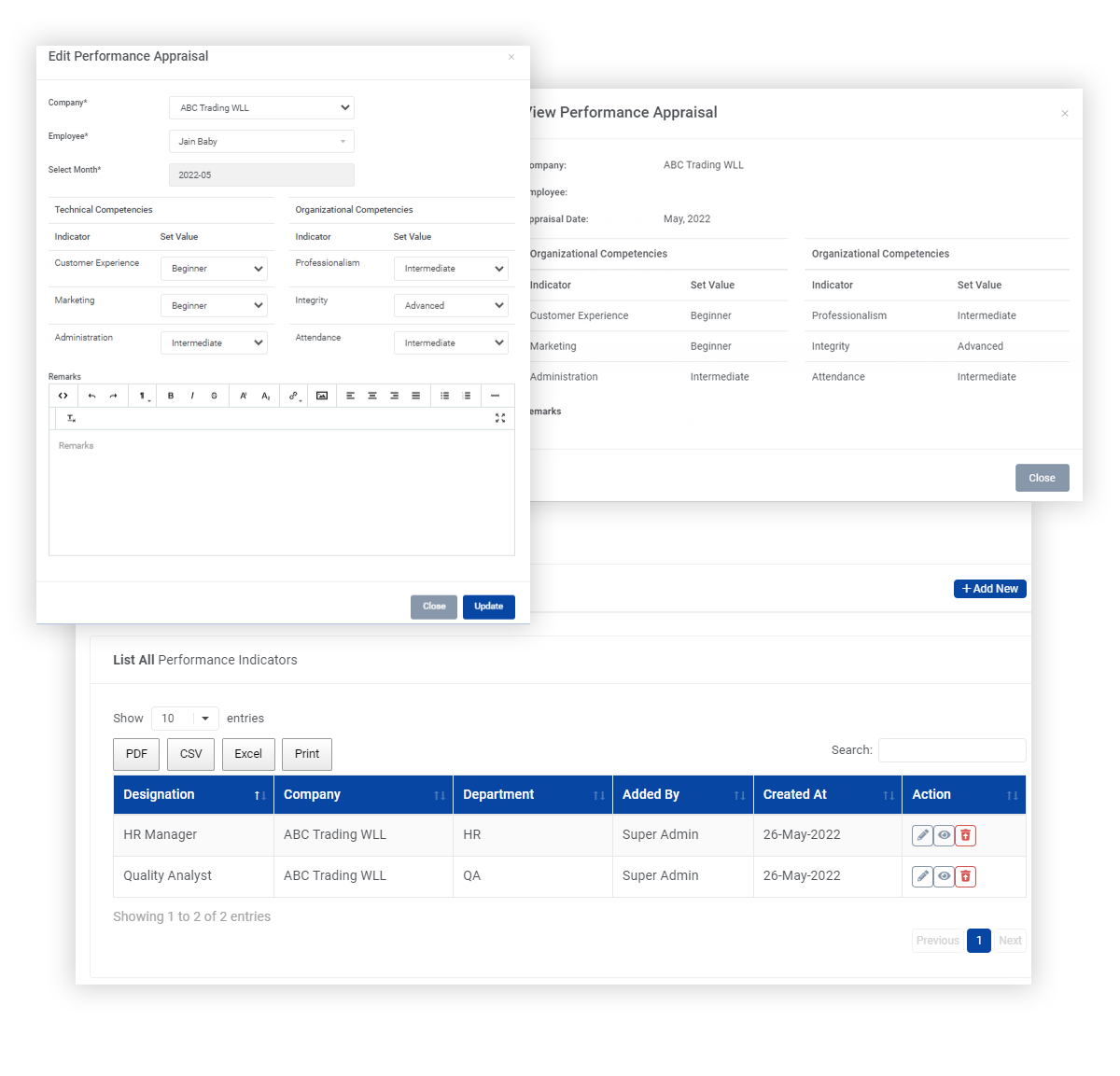Toggle bold formatting in the Remarks editor

171,396
